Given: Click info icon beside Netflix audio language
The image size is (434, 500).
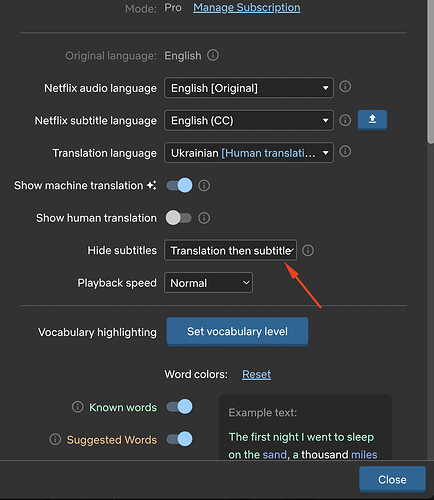Looking at the screenshot, I should pyautogui.click(x=345, y=87).
